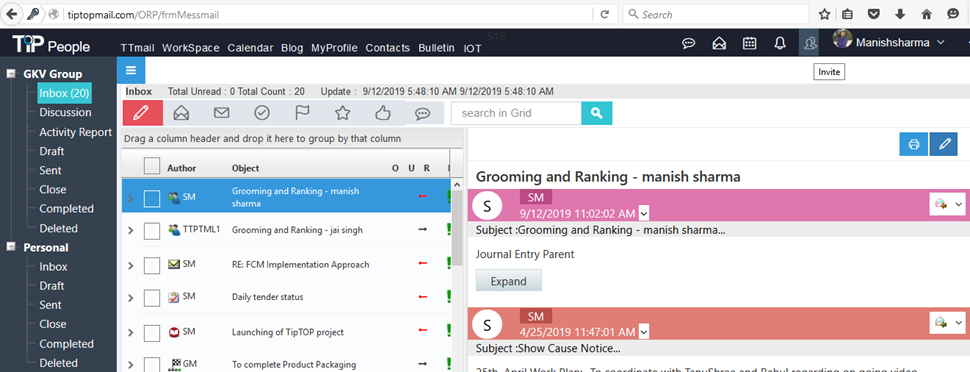The image size is (970, 372).
Task: Open MyProfile menu item
Action: tap(334, 48)
